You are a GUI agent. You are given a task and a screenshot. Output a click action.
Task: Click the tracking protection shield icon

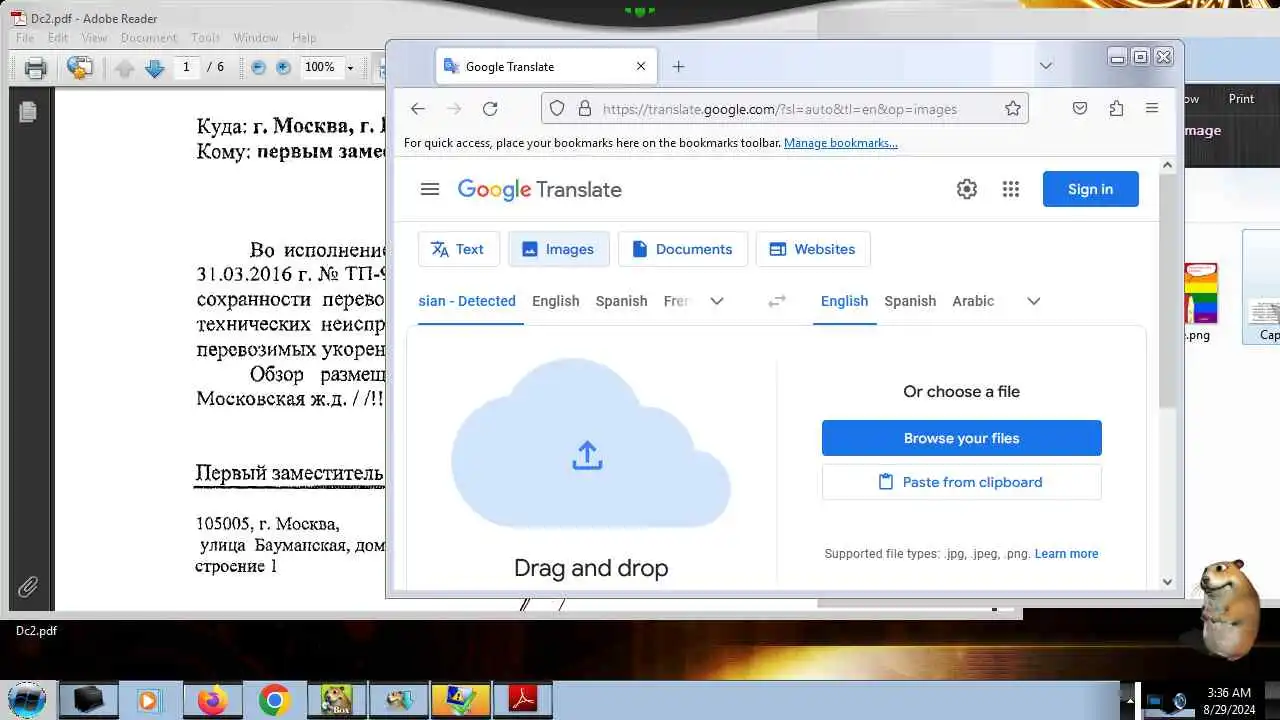(558, 109)
